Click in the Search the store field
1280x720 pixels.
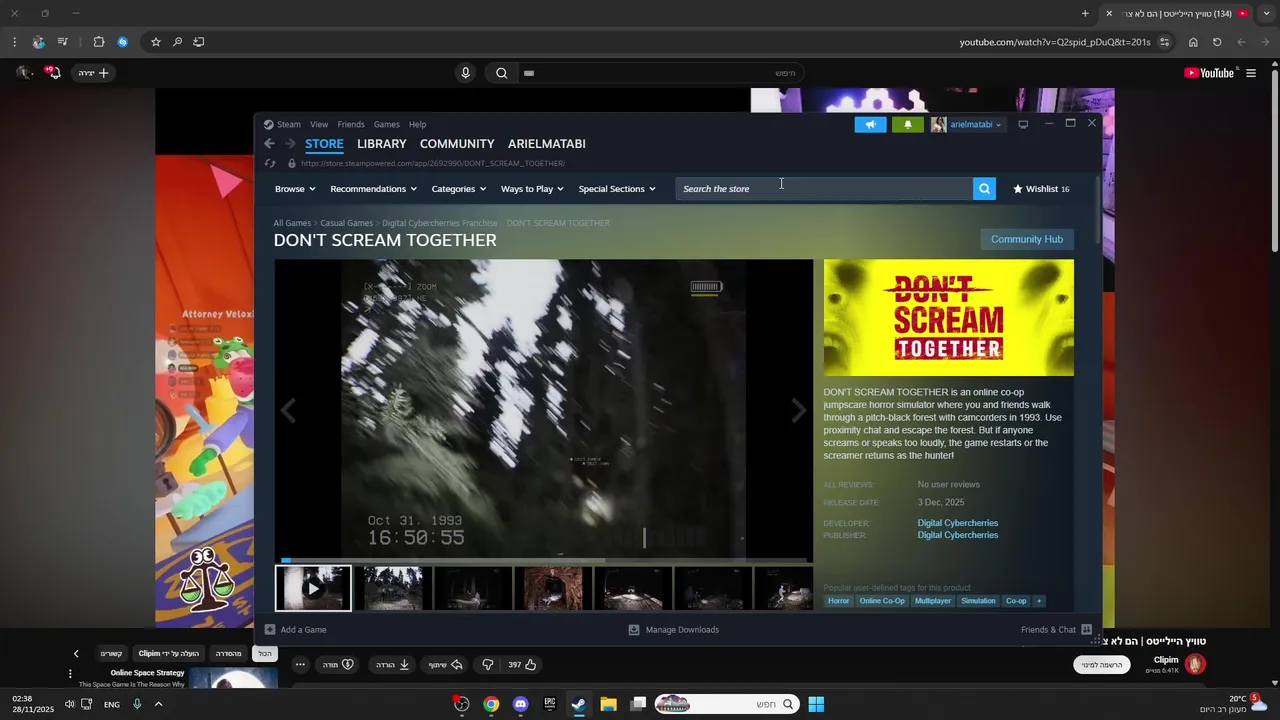click(x=824, y=188)
